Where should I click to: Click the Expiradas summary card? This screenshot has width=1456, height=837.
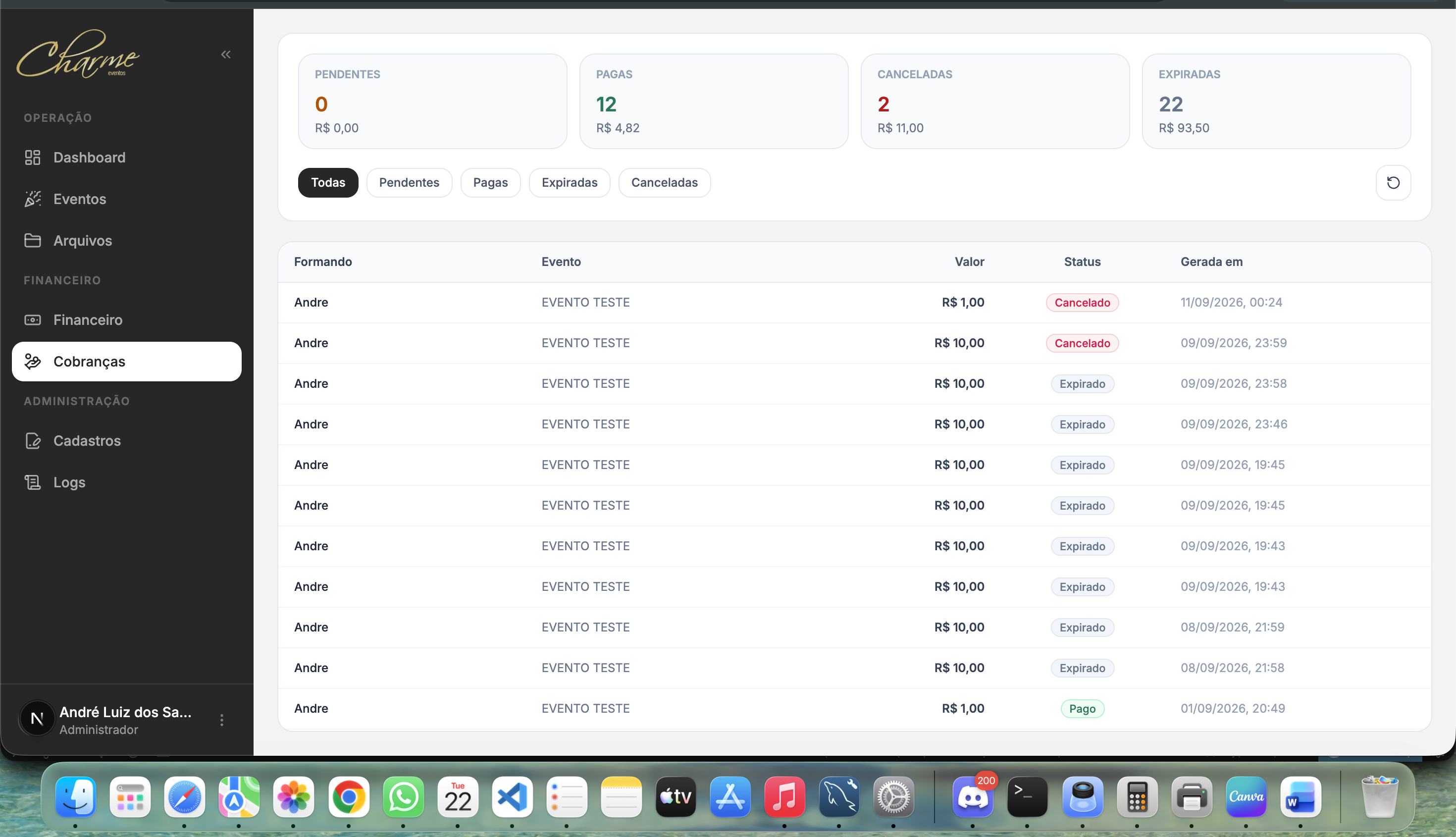pos(1276,101)
